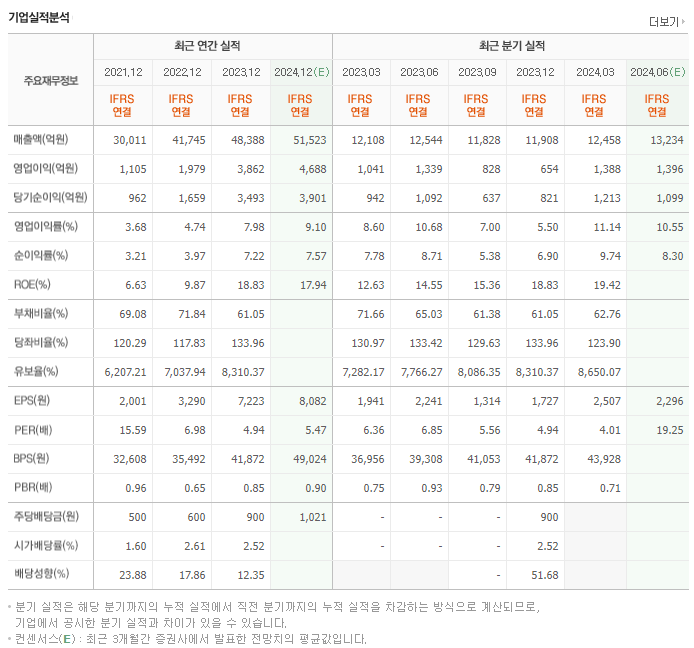The height and width of the screenshot is (648, 694).
Task: Click the 62.76 debt ratio value
Action: 607,314
